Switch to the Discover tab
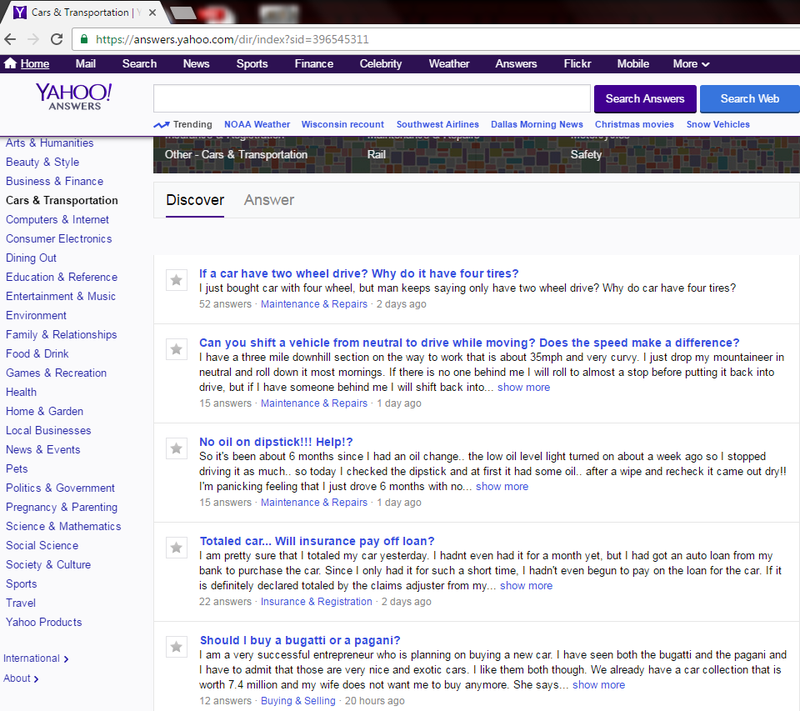 195,200
